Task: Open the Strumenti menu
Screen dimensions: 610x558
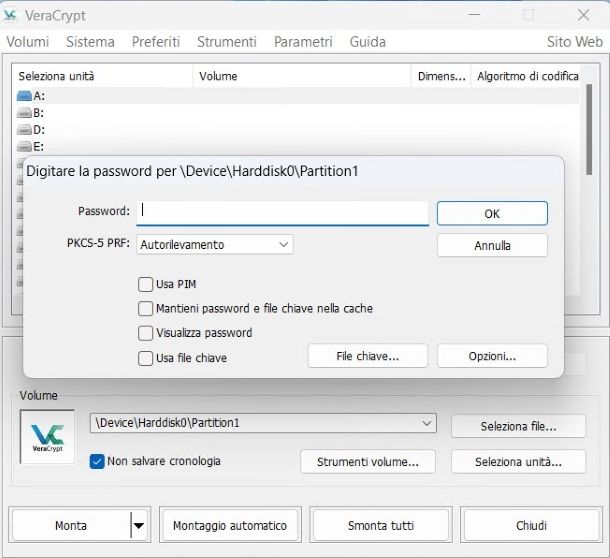Action: [x=227, y=42]
